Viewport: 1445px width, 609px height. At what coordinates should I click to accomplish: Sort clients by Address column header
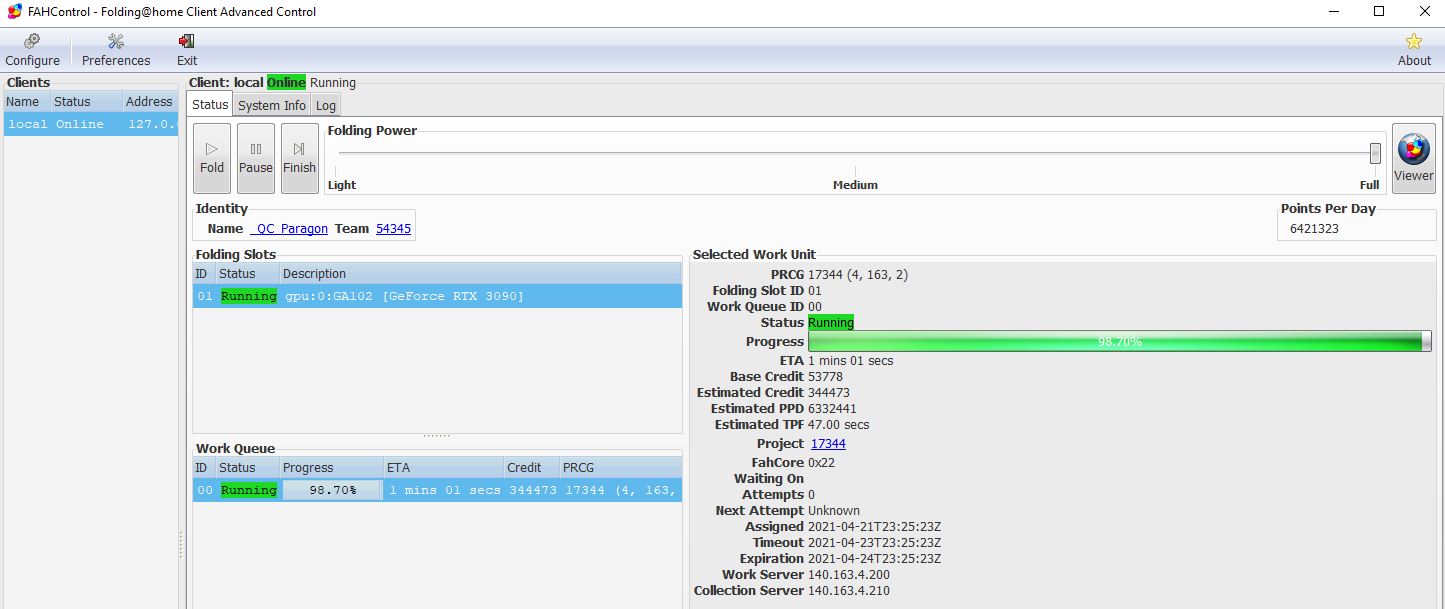[149, 102]
